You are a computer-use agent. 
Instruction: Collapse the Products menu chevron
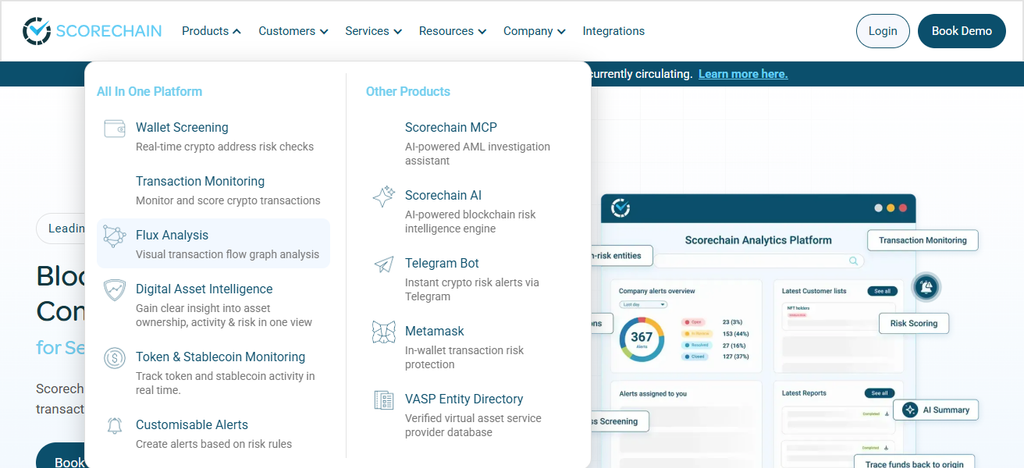point(236,31)
